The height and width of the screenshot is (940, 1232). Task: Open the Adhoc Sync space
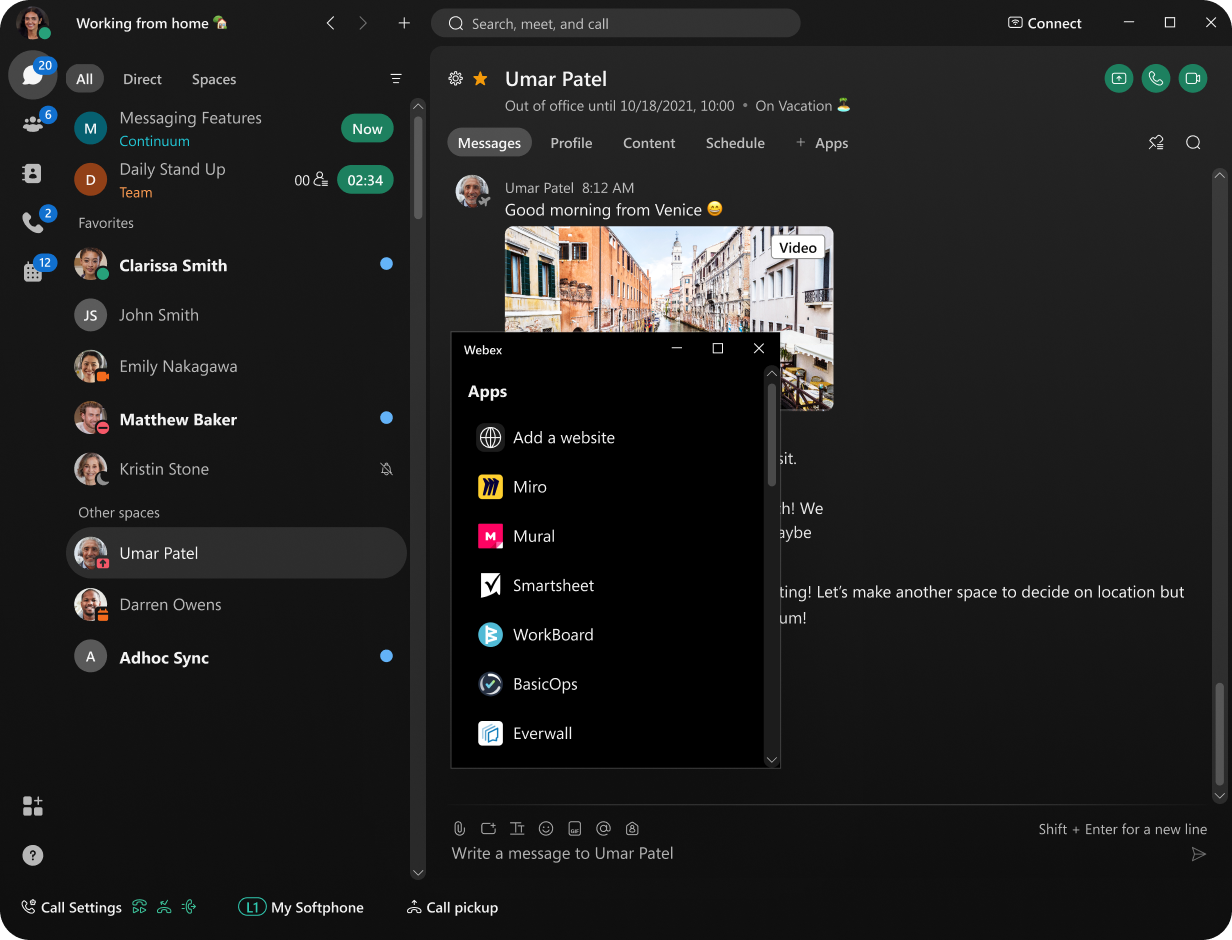[236, 657]
